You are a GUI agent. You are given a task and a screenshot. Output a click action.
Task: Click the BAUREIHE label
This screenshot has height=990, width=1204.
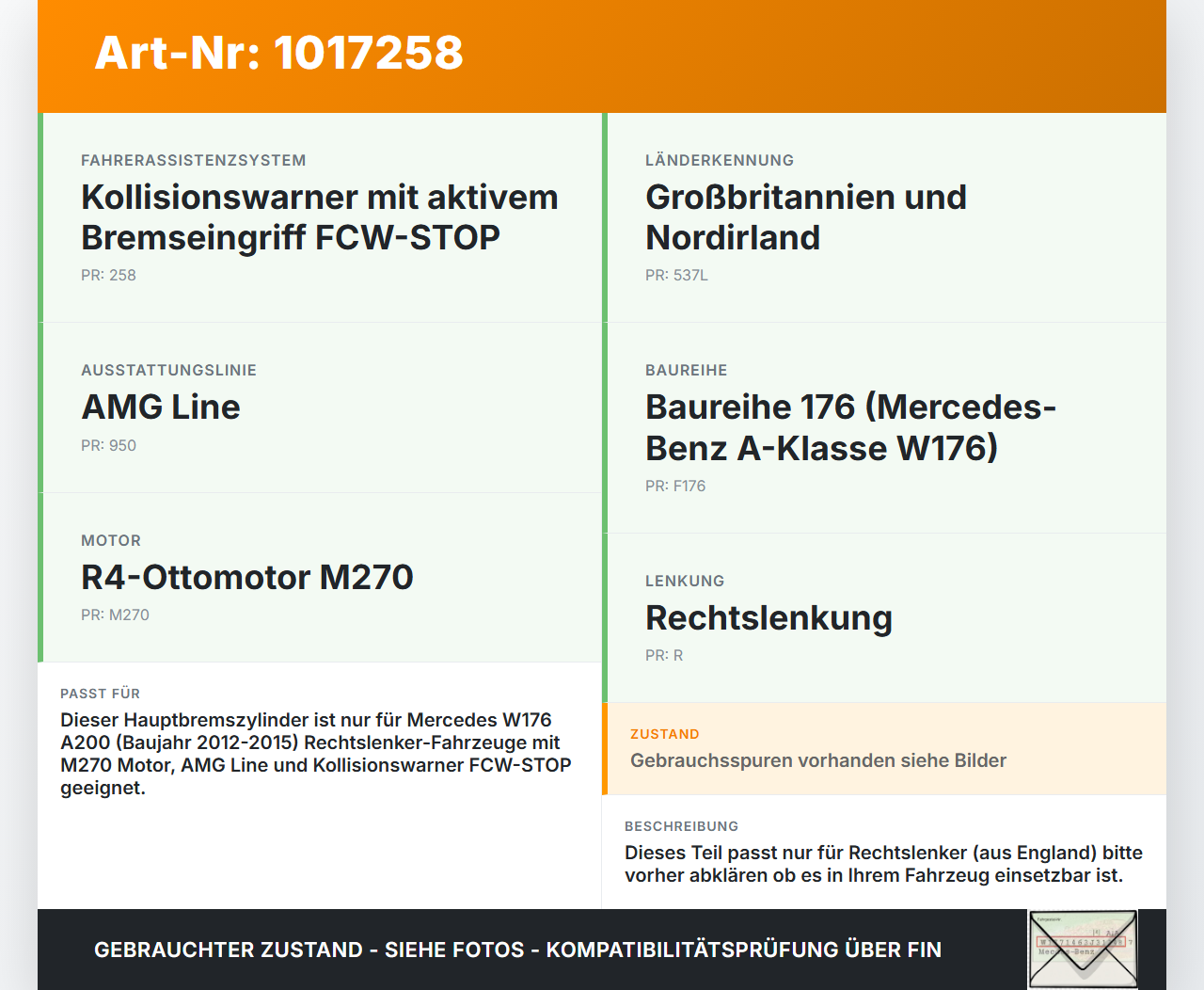687,370
